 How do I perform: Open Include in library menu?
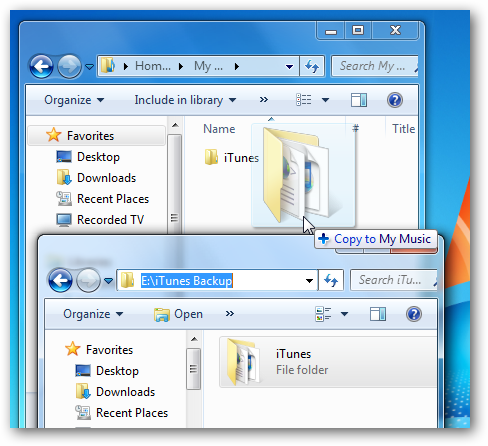[x=185, y=100]
